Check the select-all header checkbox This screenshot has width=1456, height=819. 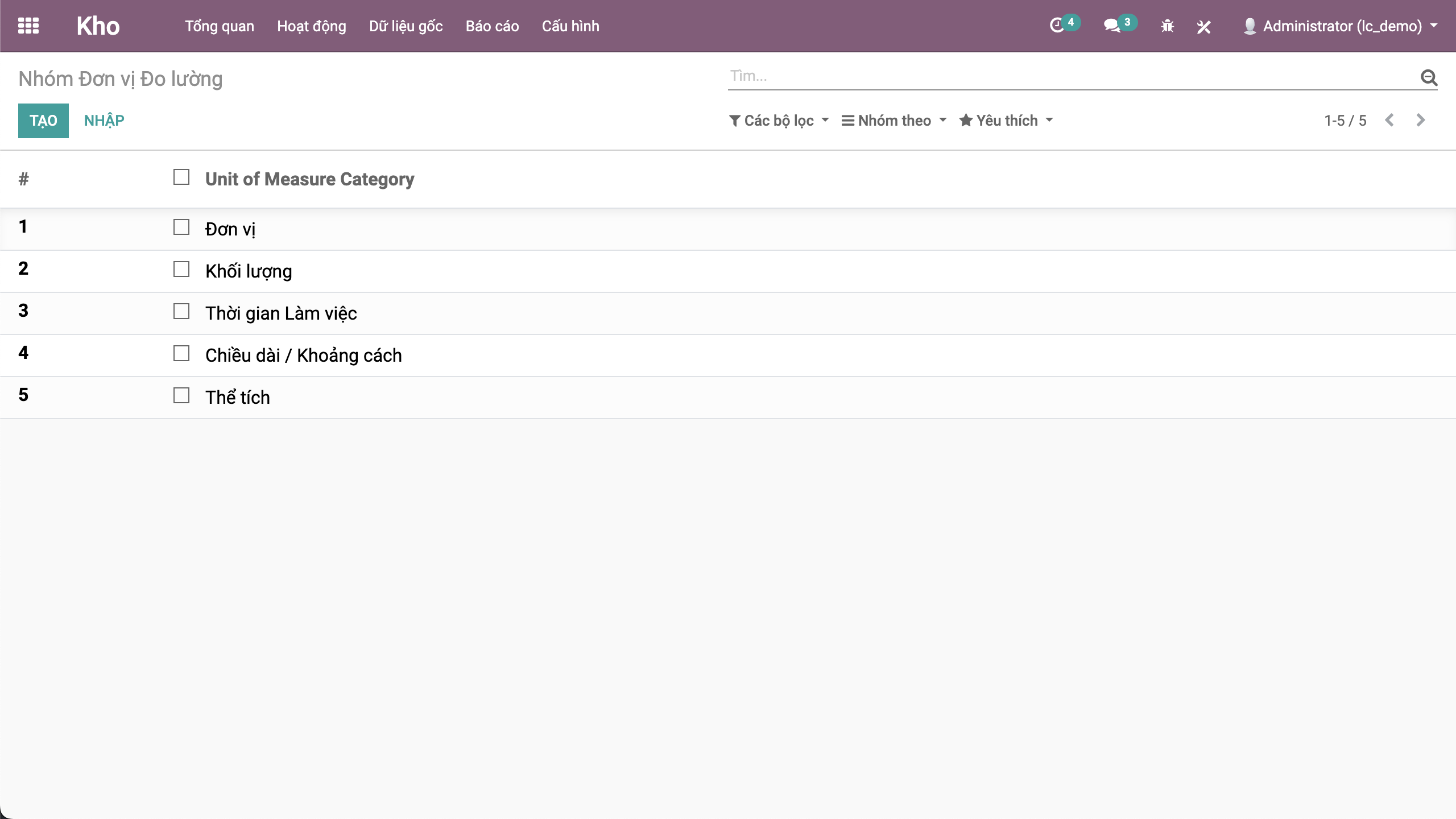point(181,177)
